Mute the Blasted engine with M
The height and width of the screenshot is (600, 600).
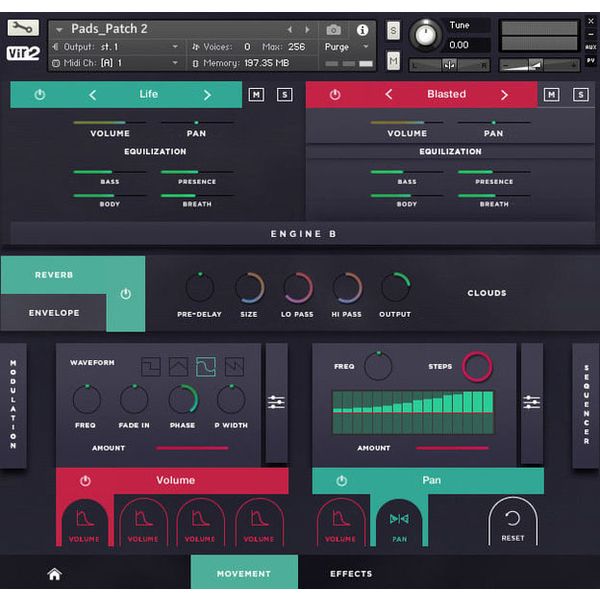click(551, 95)
